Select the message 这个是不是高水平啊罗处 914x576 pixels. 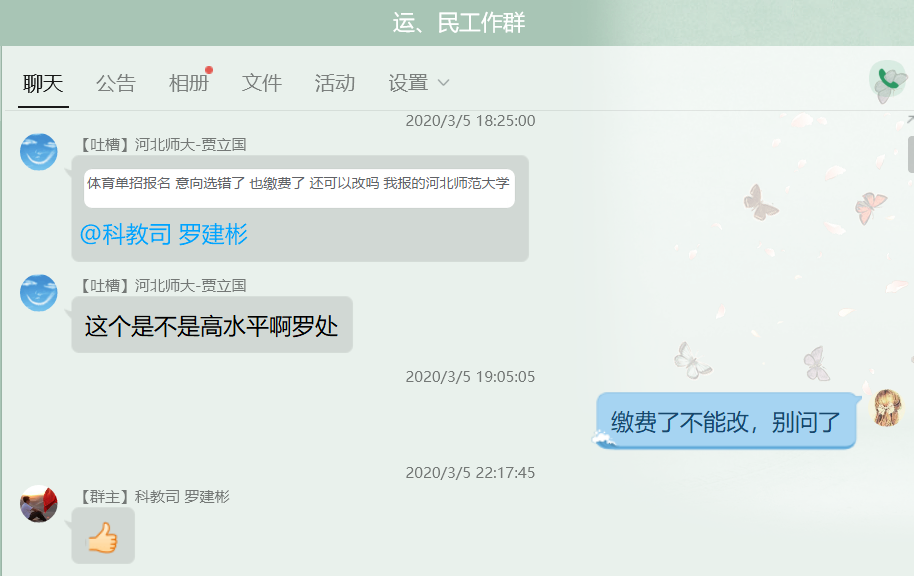pyautogui.click(x=211, y=324)
